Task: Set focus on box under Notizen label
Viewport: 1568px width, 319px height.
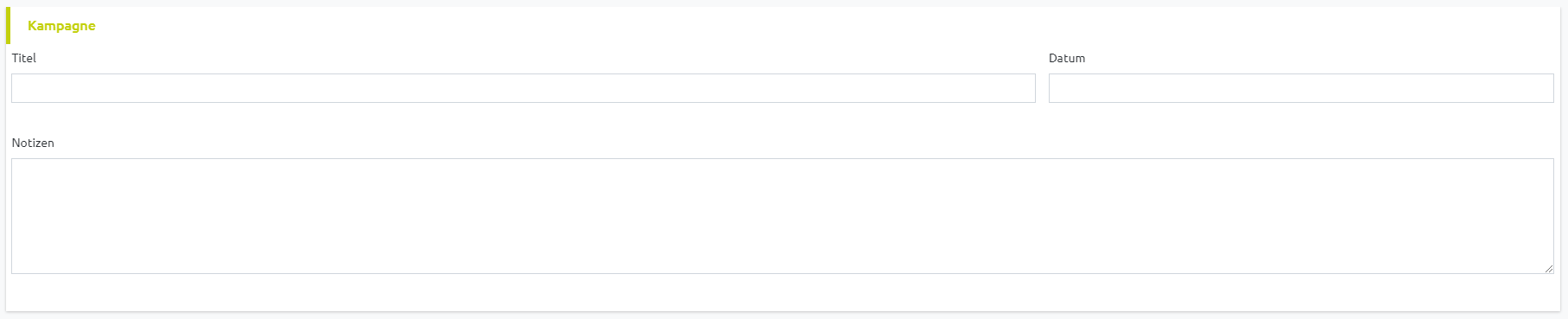Action: [x=782, y=216]
